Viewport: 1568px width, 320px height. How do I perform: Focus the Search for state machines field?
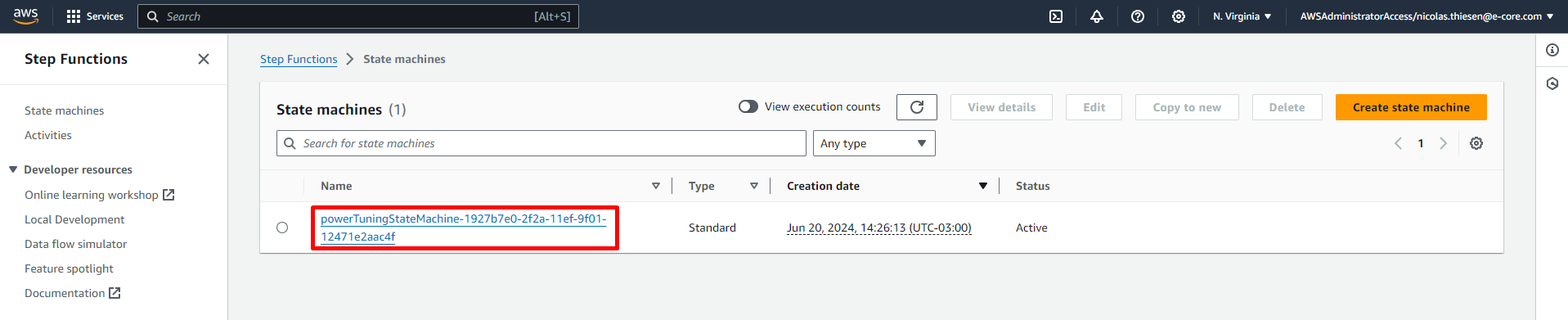point(541,143)
